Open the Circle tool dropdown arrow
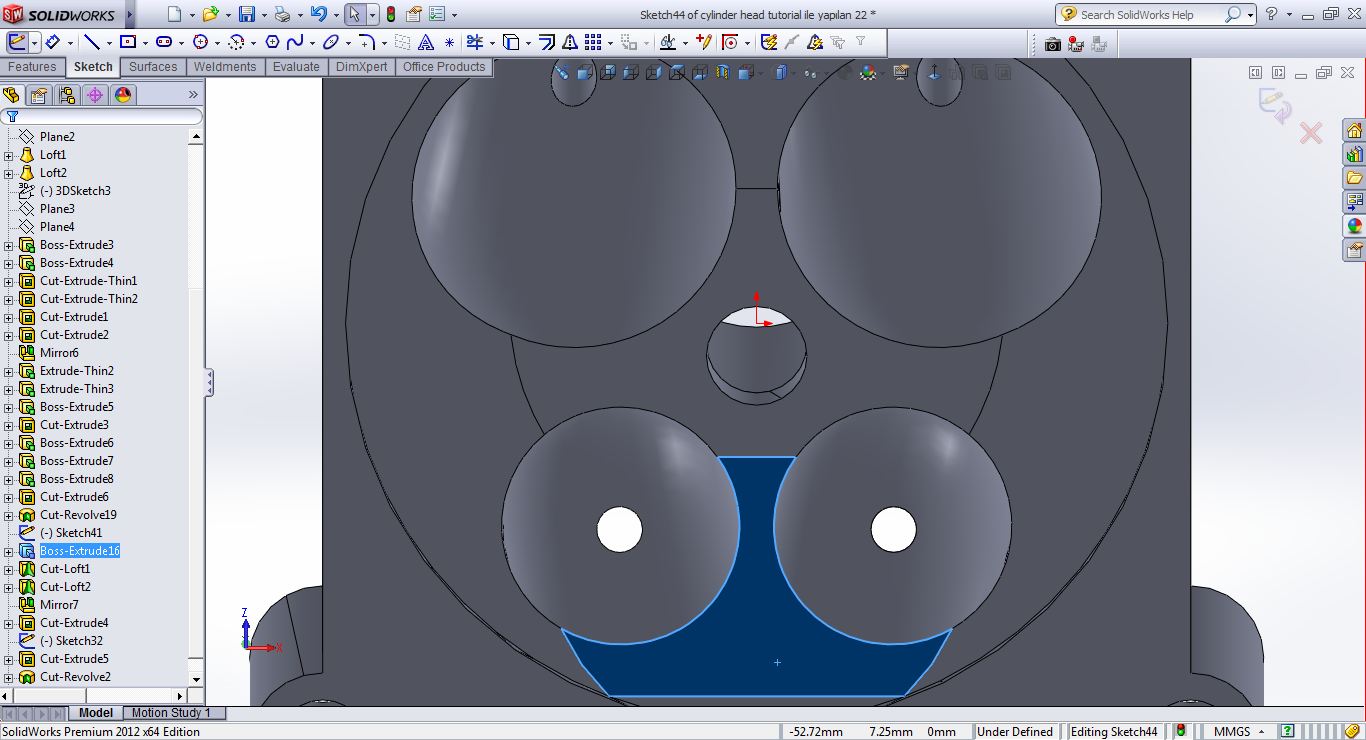The width and height of the screenshot is (1366, 740). (x=218, y=43)
